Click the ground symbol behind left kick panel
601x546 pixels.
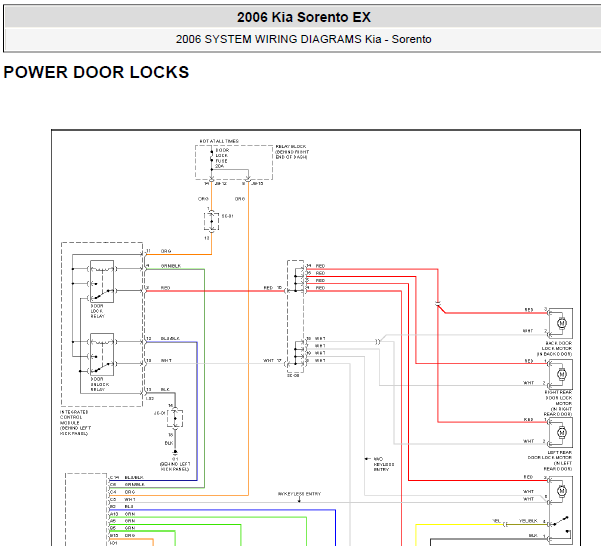pyautogui.click(x=175, y=453)
